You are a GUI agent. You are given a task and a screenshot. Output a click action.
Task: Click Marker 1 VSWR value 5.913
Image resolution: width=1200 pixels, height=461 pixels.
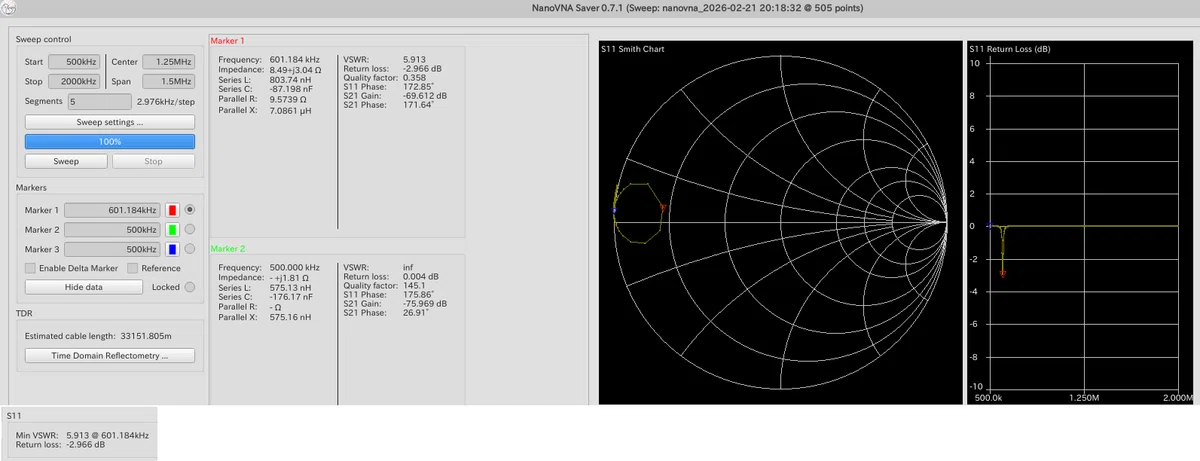tap(415, 59)
